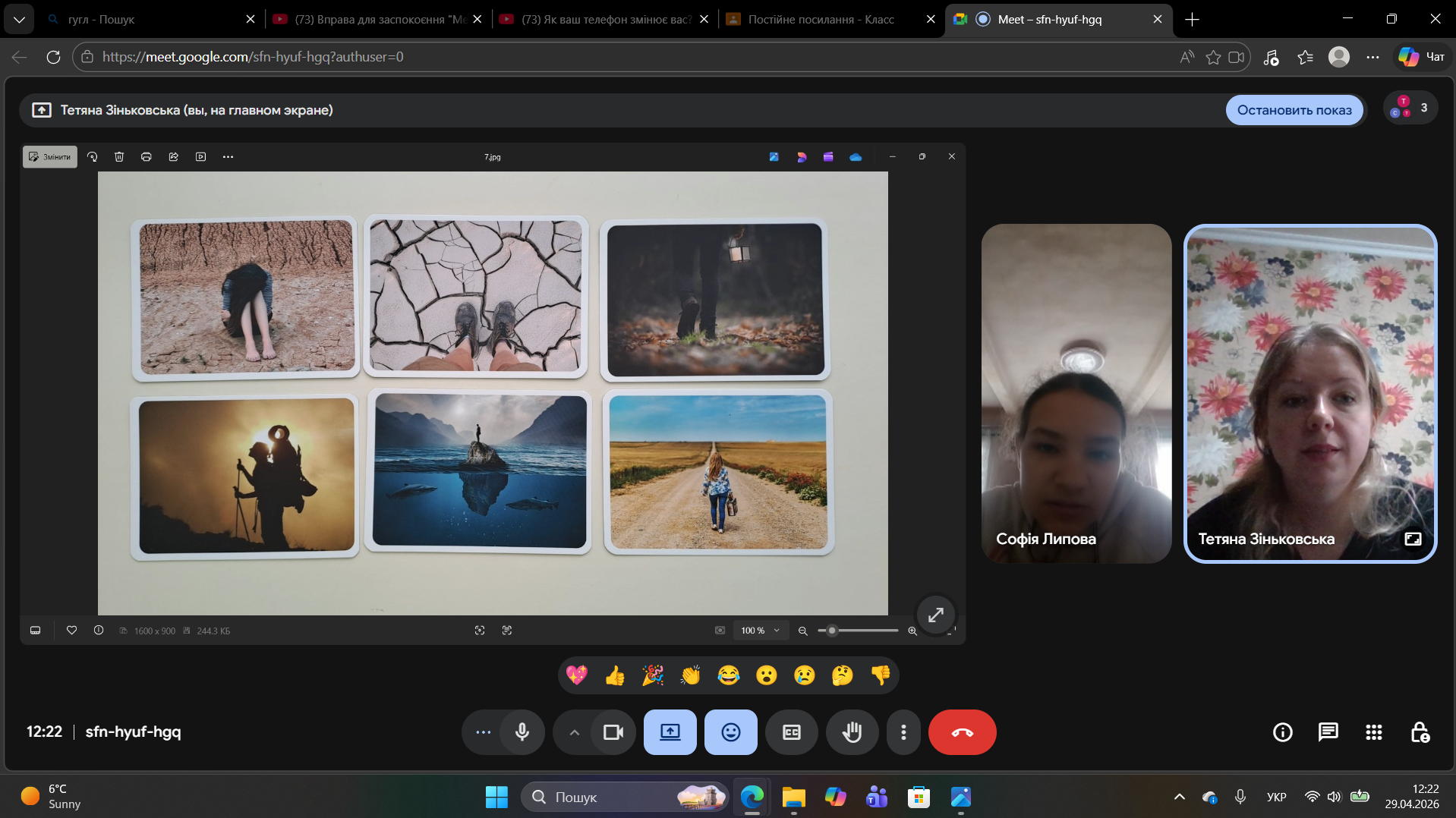Screen dimensions: 1456x818
Task: Open audio settings three-dots menu
Action: pos(484,732)
